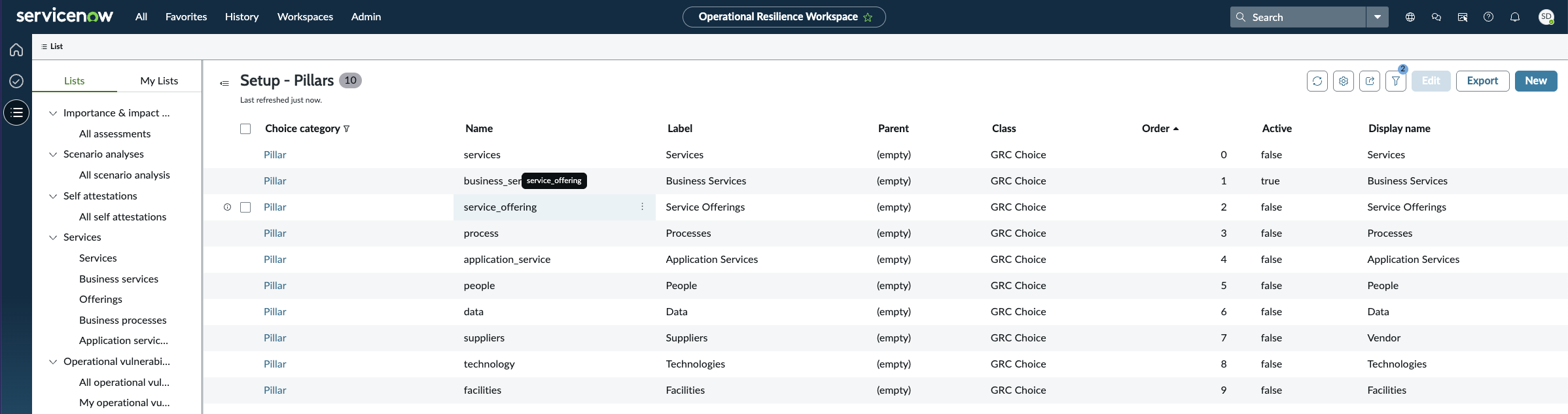Sort by the Name column header
1568x414 pixels.
click(x=479, y=129)
